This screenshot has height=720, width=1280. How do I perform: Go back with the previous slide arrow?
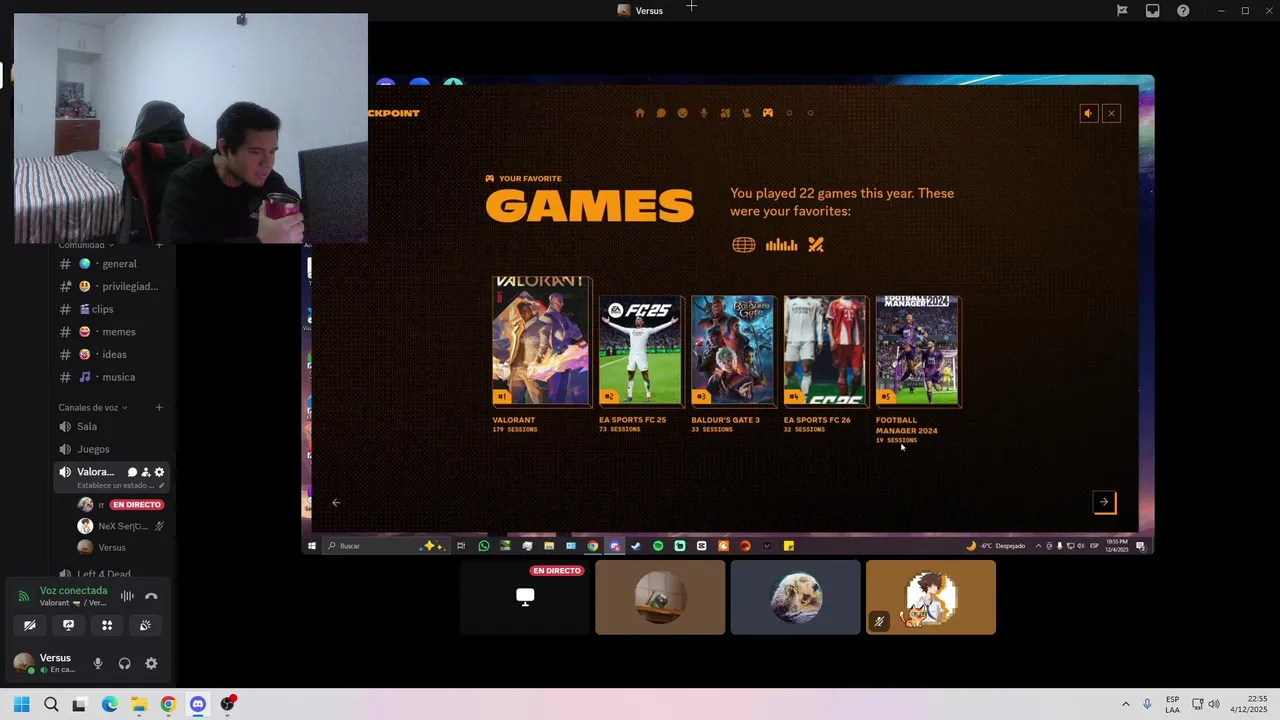click(x=336, y=502)
